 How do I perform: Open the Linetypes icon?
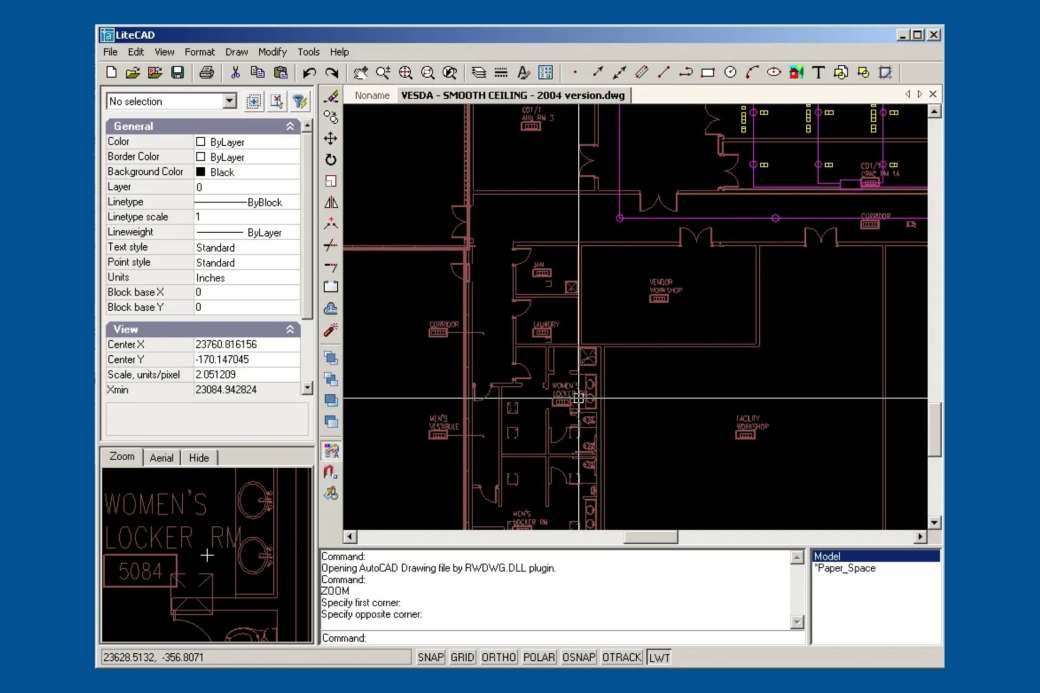click(x=501, y=72)
